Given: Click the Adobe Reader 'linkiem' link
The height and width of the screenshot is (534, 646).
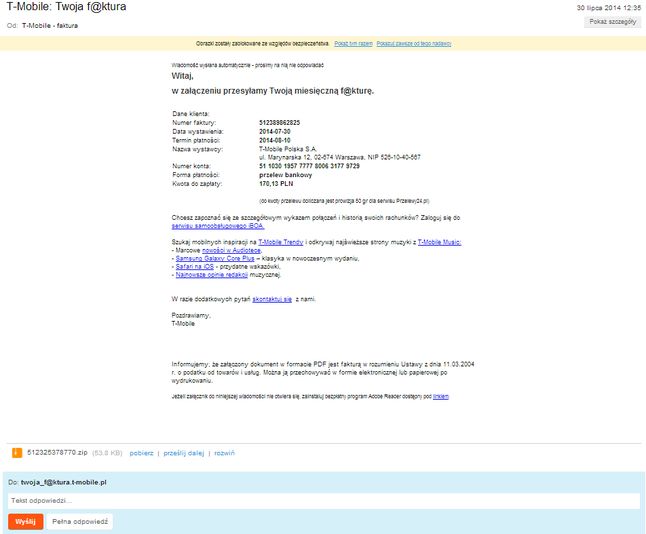Looking at the screenshot, I should click(x=440, y=396).
